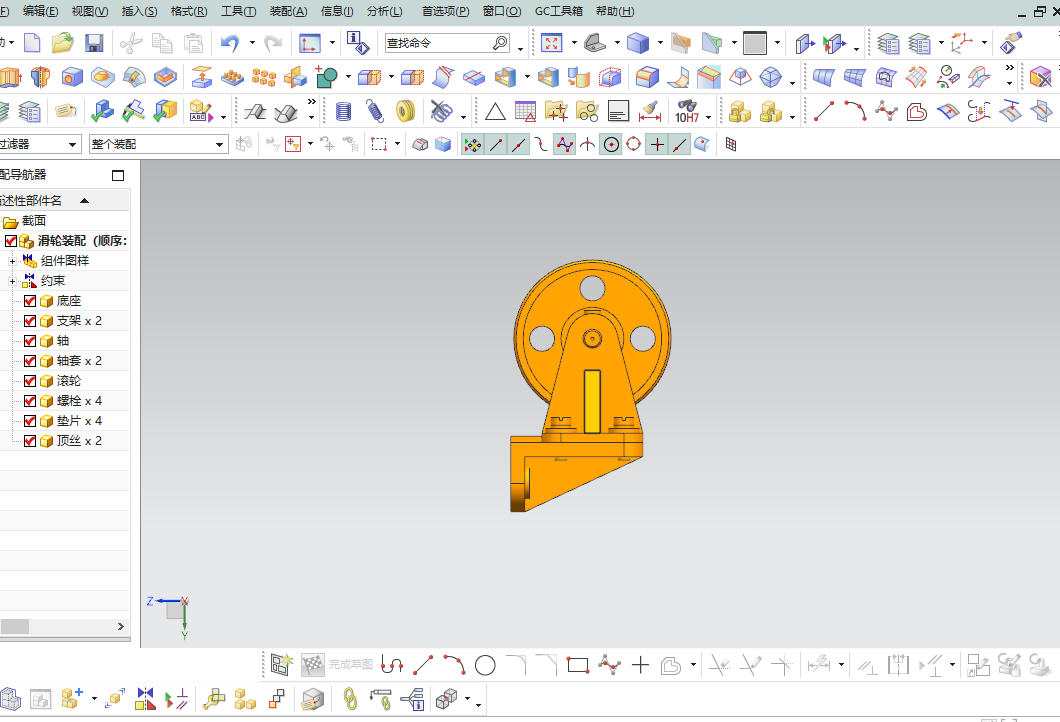Viewport: 1060px width, 722px height.
Task: Click the Undo arrow icon
Action: (x=230, y=44)
